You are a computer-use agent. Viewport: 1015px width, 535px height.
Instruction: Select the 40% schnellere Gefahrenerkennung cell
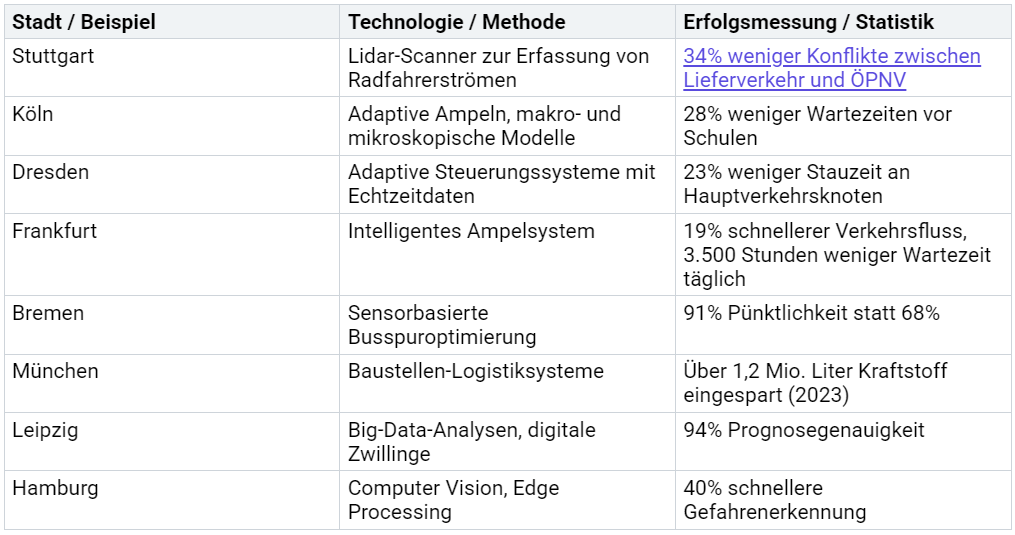[775, 500]
